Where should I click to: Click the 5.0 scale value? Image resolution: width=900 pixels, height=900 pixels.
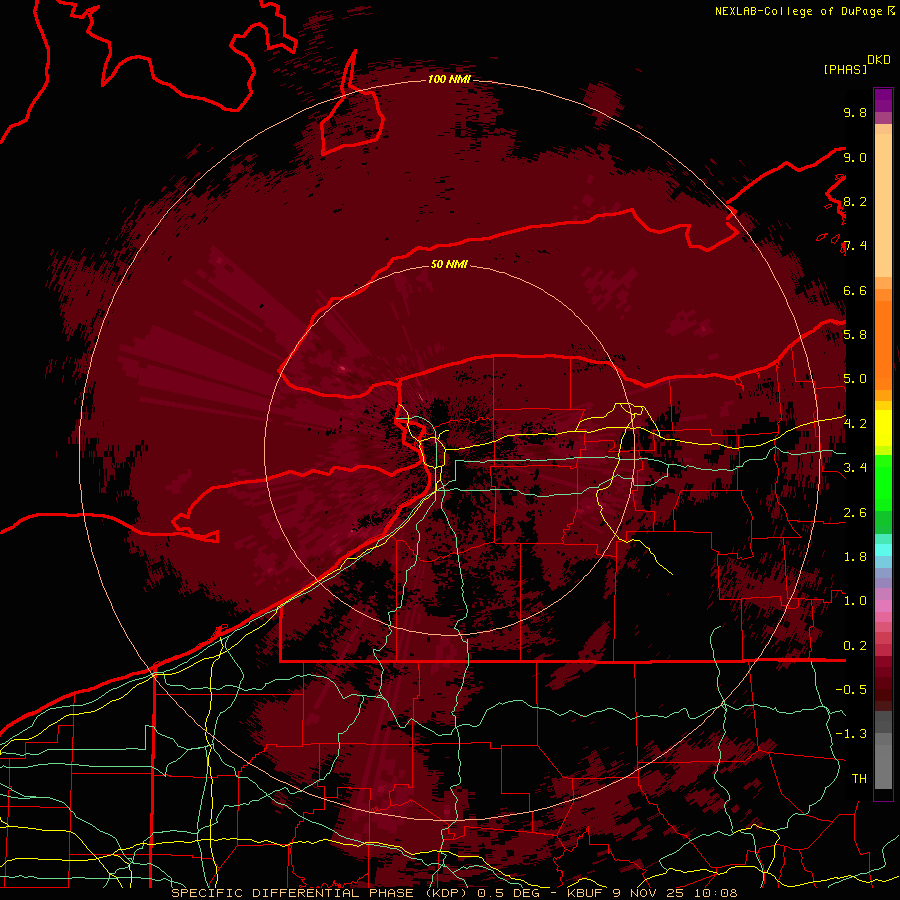point(855,379)
